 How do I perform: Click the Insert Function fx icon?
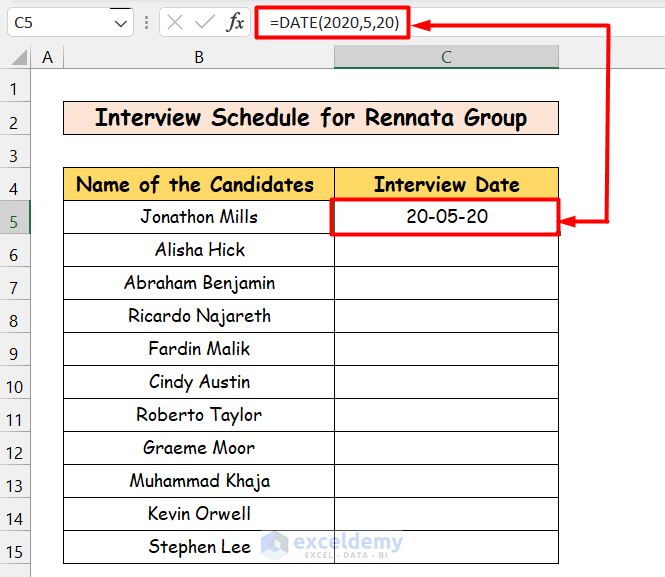(x=235, y=23)
